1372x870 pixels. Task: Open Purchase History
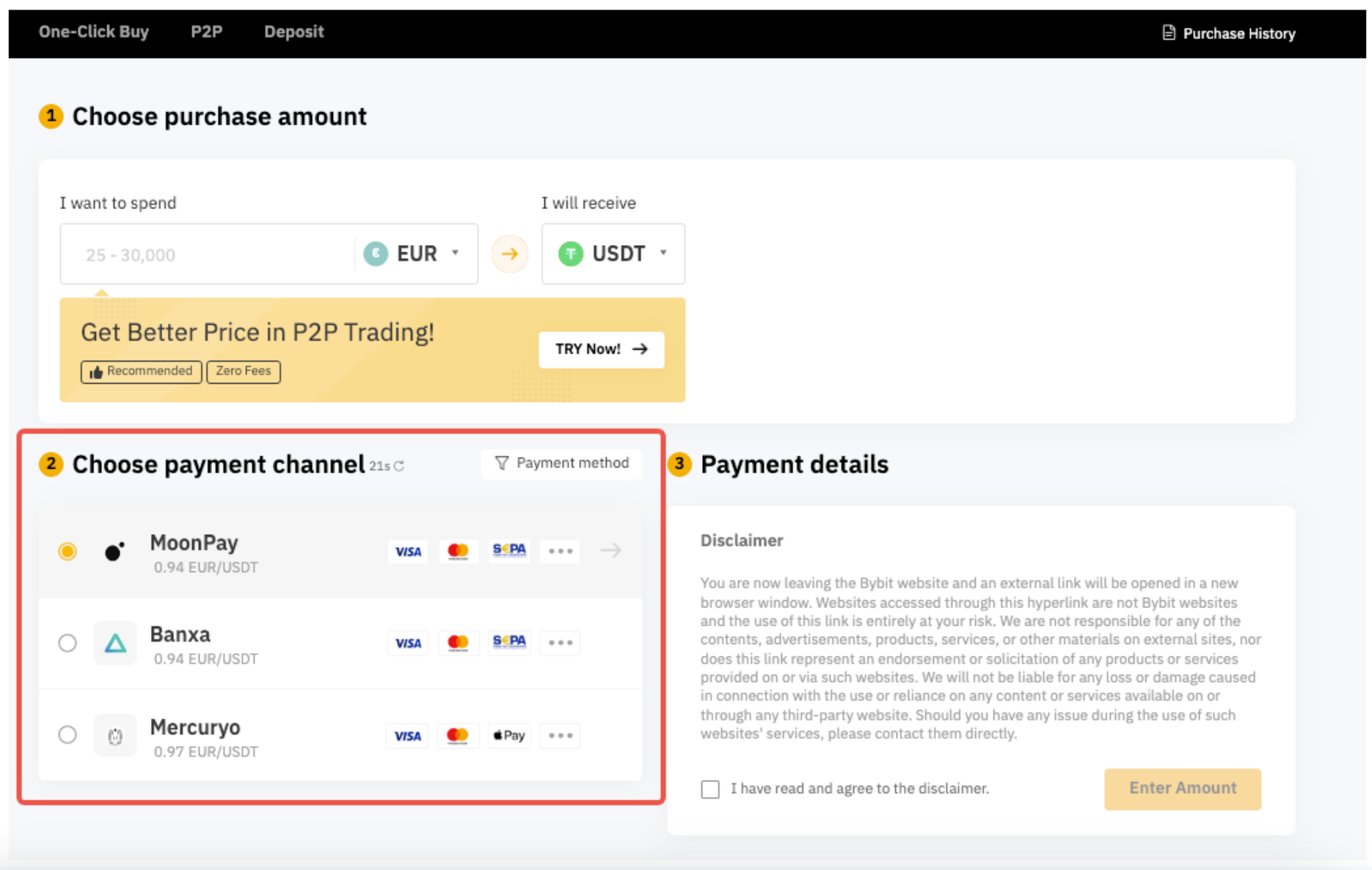tap(1229, 33)
